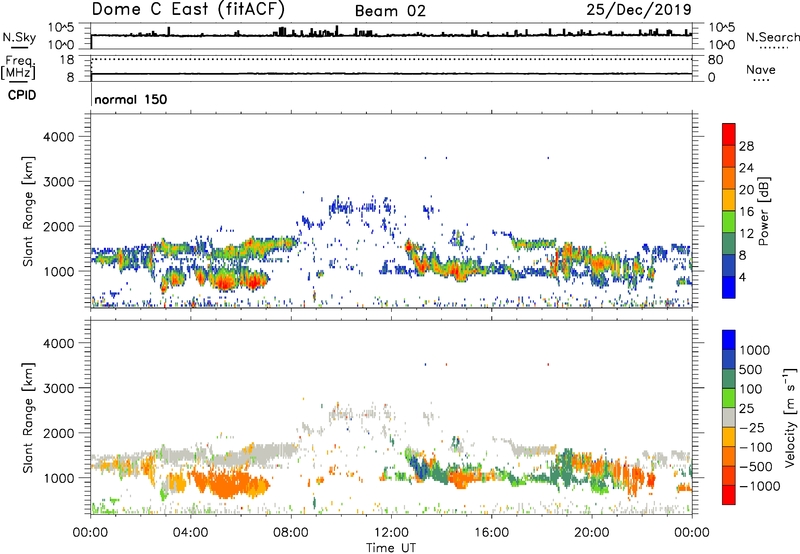Click the "-25" velocity colorbar label
The image size is (800, 554).
tap(752, 428)
